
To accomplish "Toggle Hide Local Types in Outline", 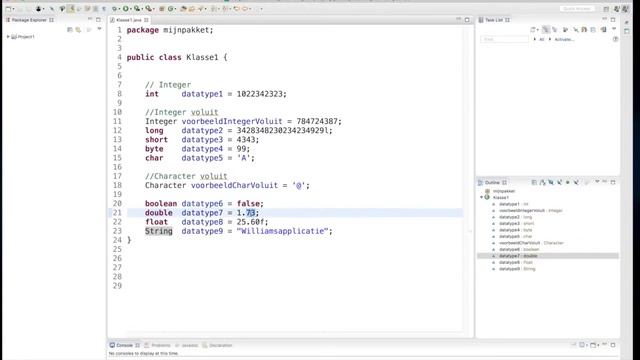I will [576, 182].
